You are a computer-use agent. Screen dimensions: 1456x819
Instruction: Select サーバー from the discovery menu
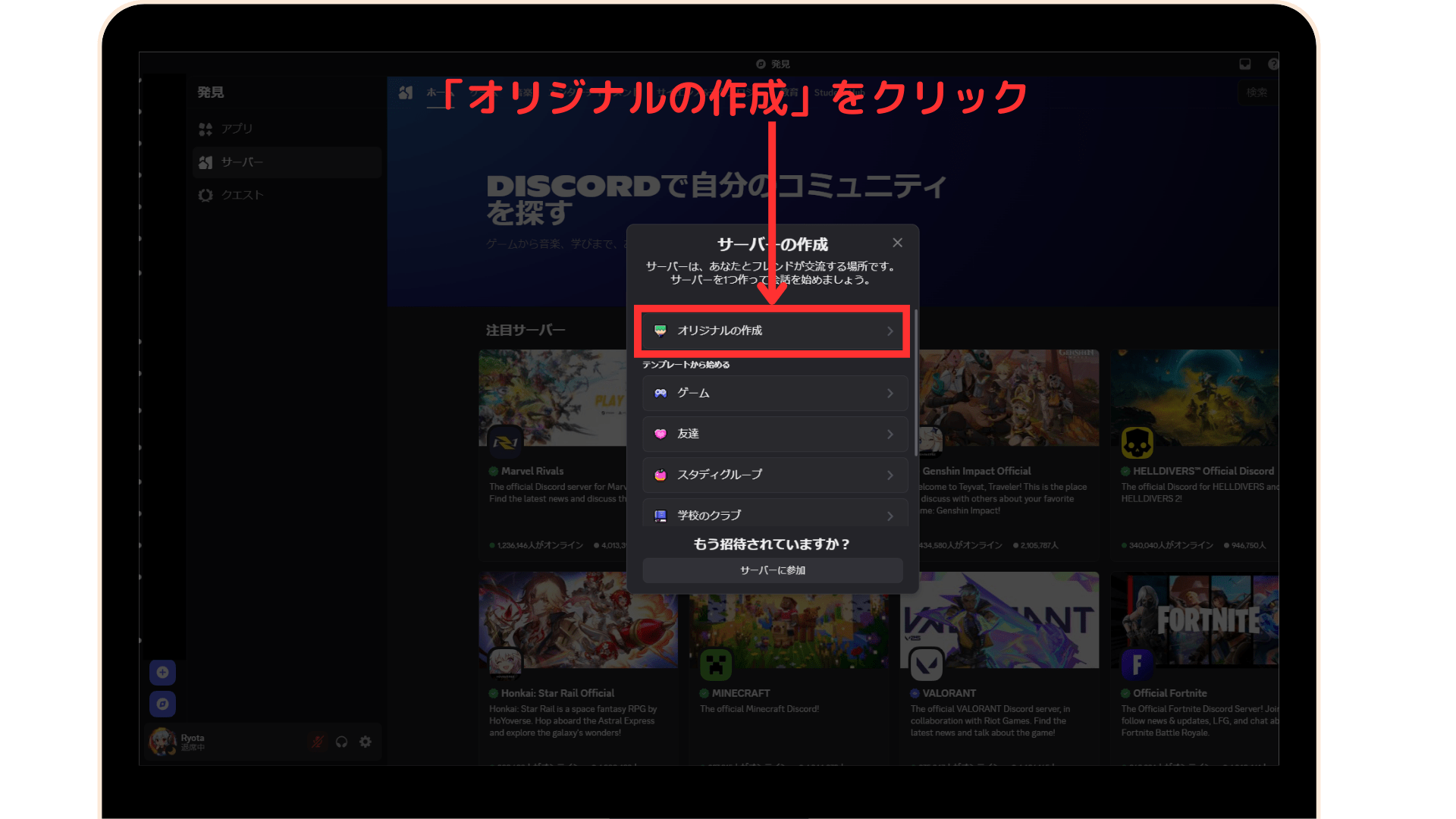(241, 162)
